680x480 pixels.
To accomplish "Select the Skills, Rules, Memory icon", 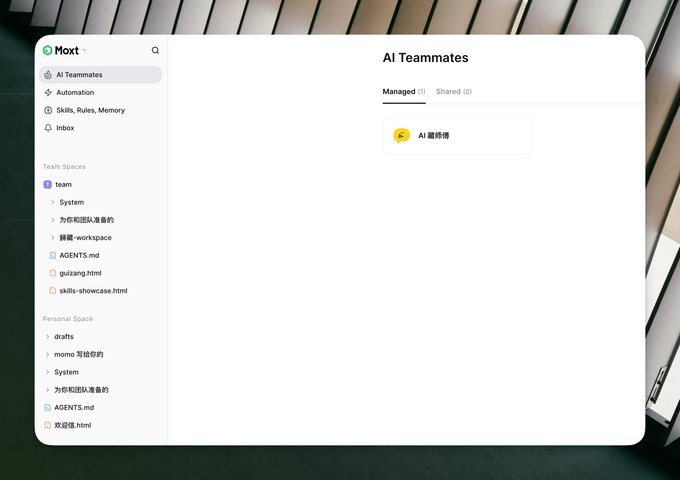I will 48,110.
